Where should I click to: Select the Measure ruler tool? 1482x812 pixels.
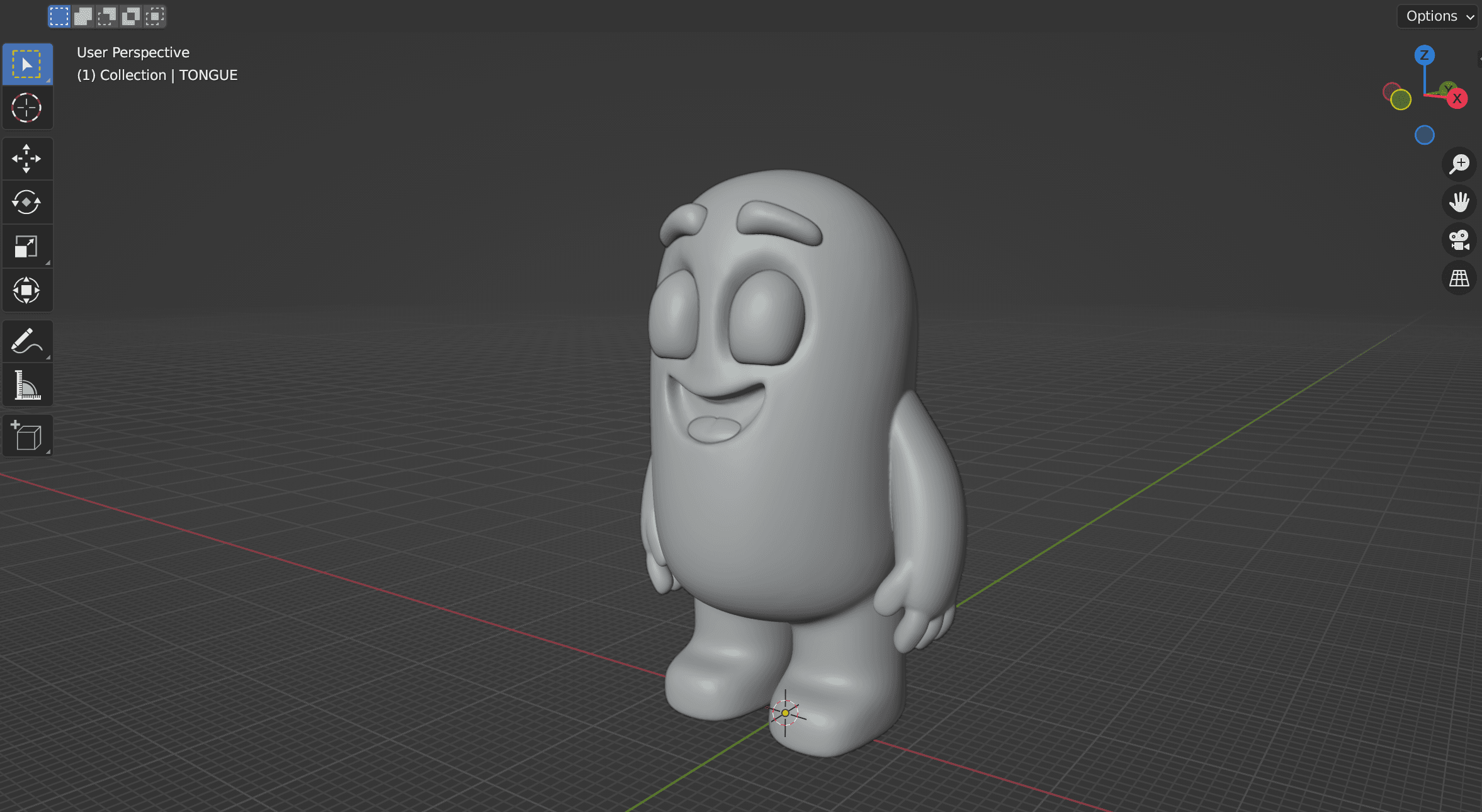click(26, 385)
